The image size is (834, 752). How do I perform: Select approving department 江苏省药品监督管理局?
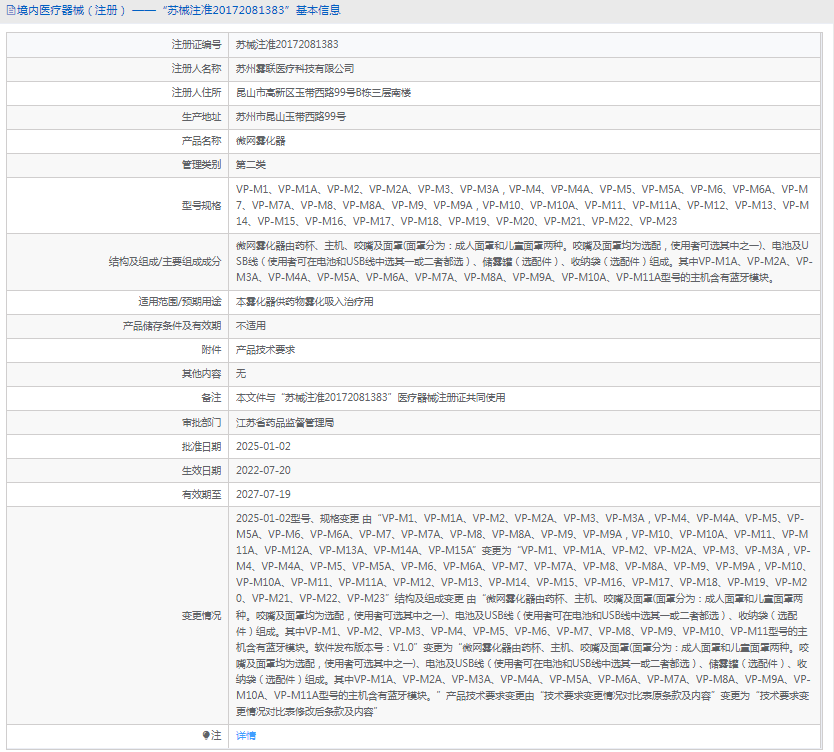pos(285,422)
